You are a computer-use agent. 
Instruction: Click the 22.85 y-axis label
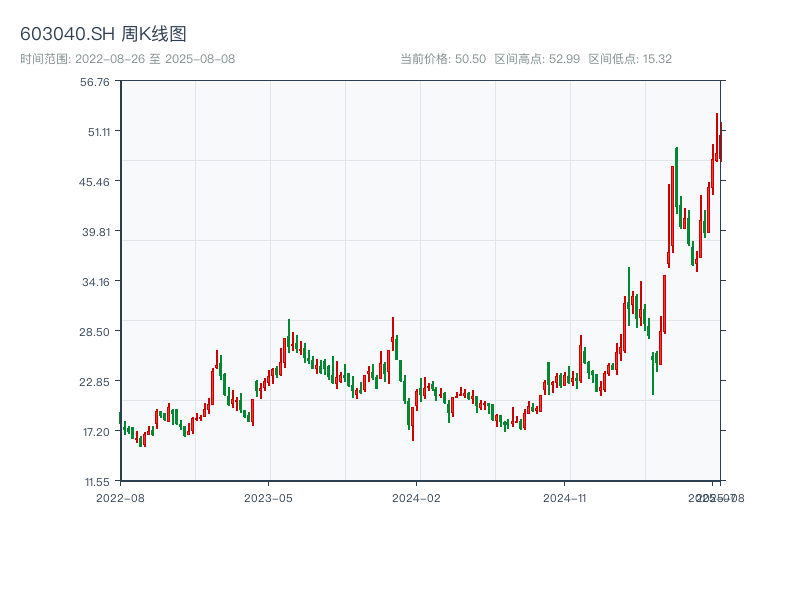94,382
